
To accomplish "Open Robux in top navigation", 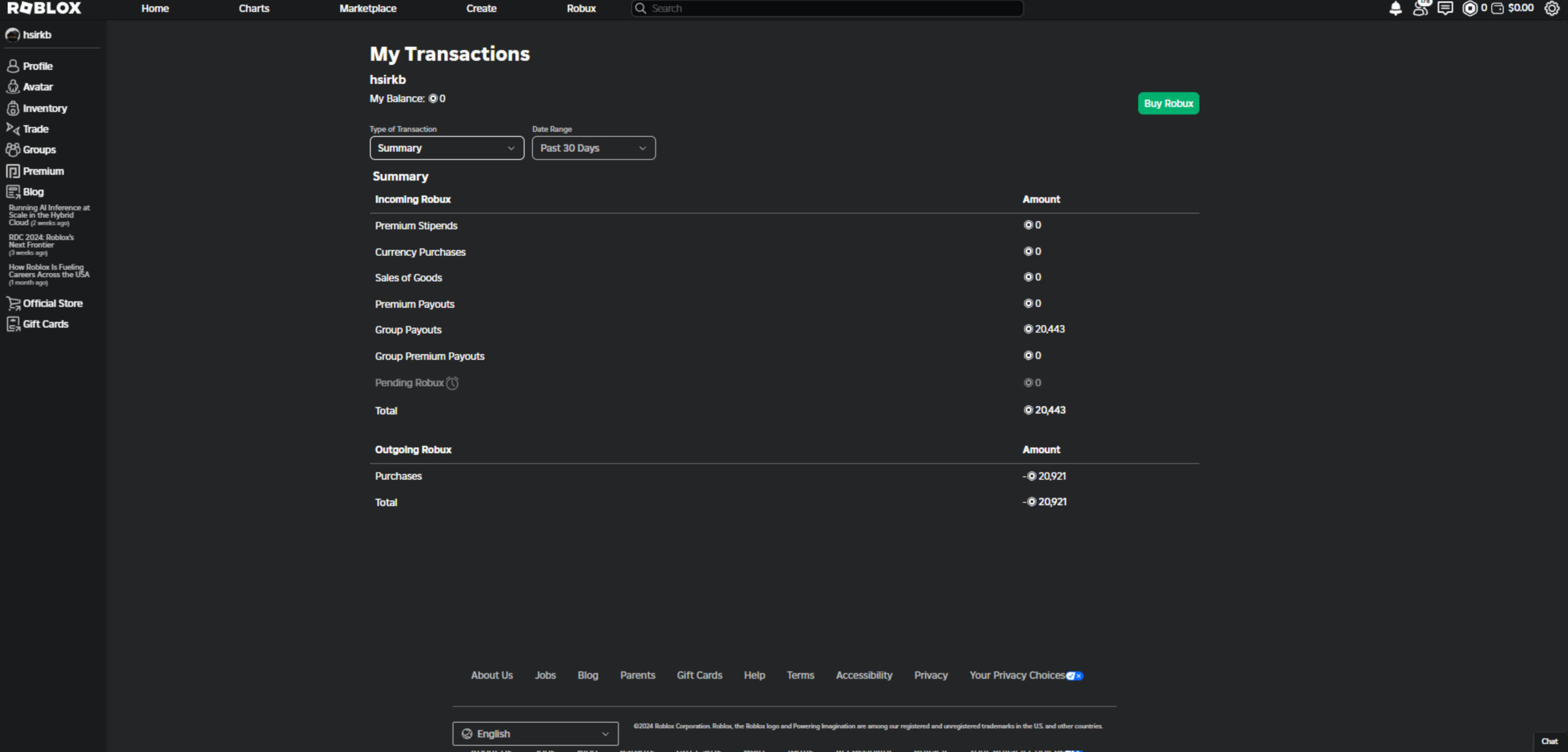I will [x=581, y=9].
